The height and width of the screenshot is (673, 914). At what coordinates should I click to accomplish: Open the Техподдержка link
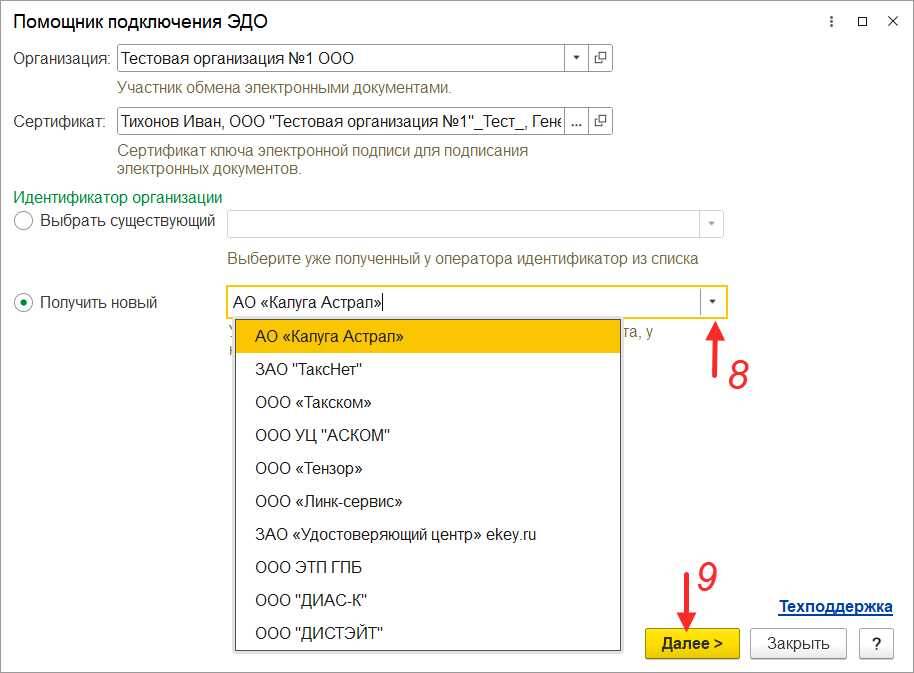point(835,607)
